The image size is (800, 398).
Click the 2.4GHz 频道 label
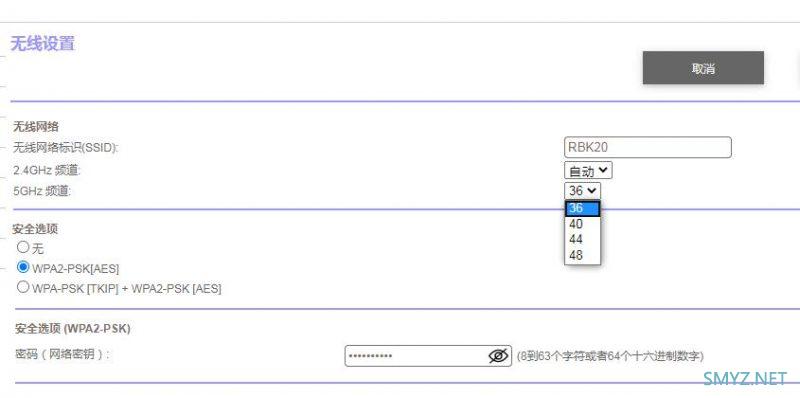47,170
